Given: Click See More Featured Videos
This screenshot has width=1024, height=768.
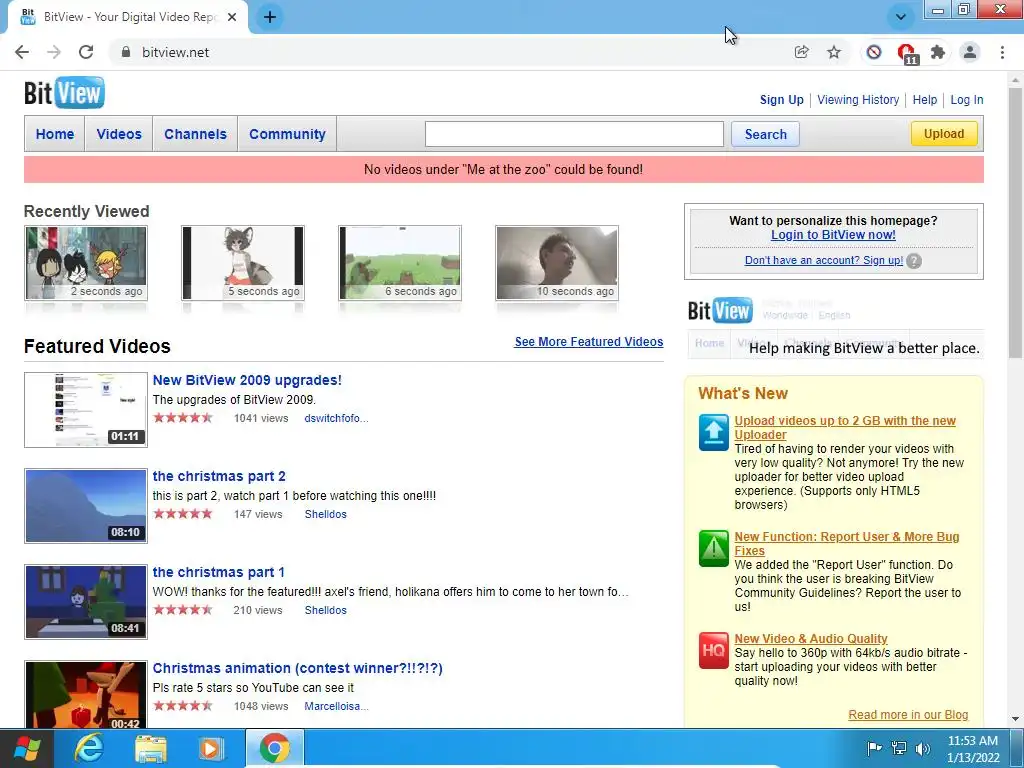Looking at the screenshot, I should click(588, 342).
